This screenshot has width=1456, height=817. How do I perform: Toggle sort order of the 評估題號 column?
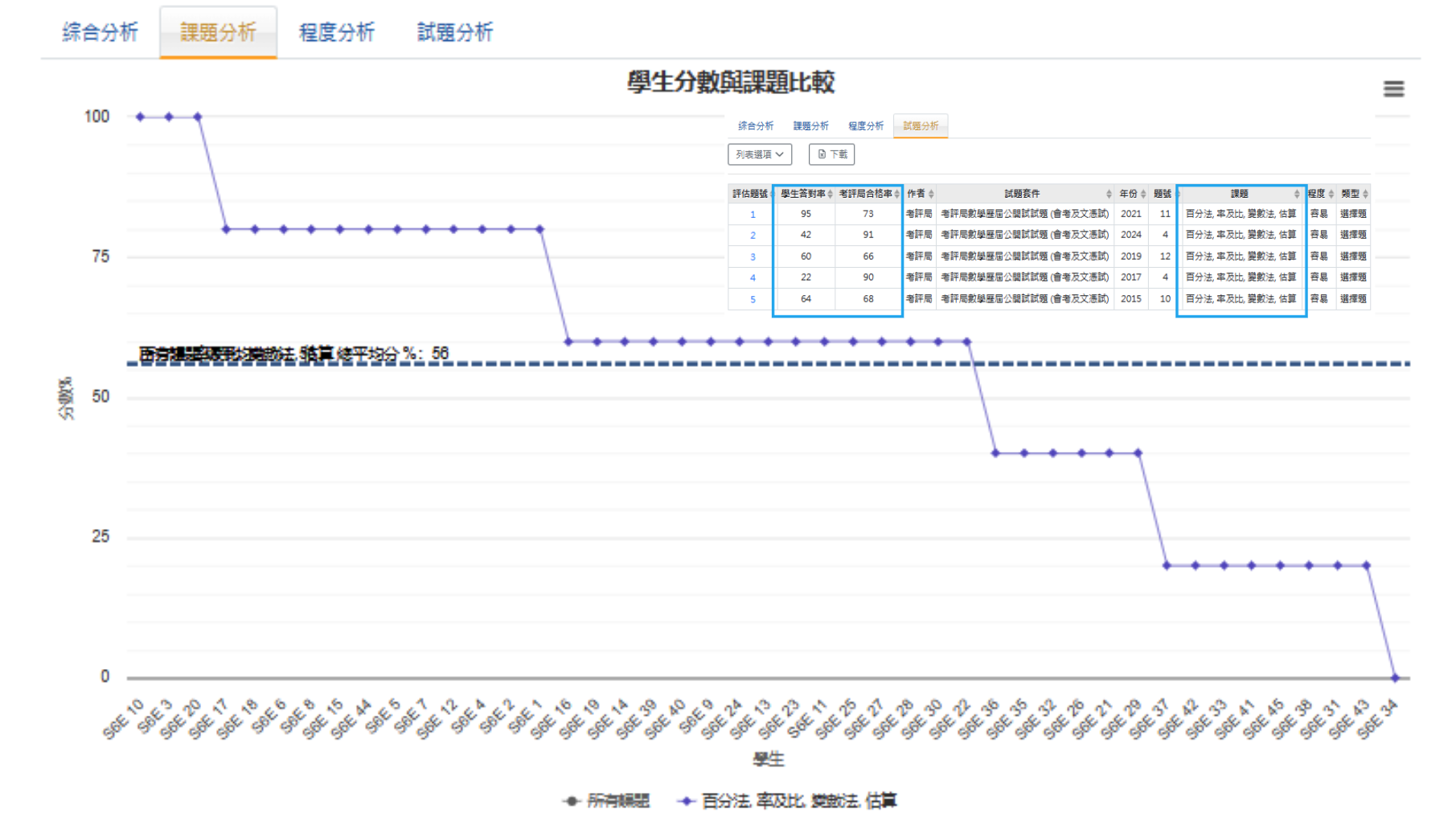(772, 195)
